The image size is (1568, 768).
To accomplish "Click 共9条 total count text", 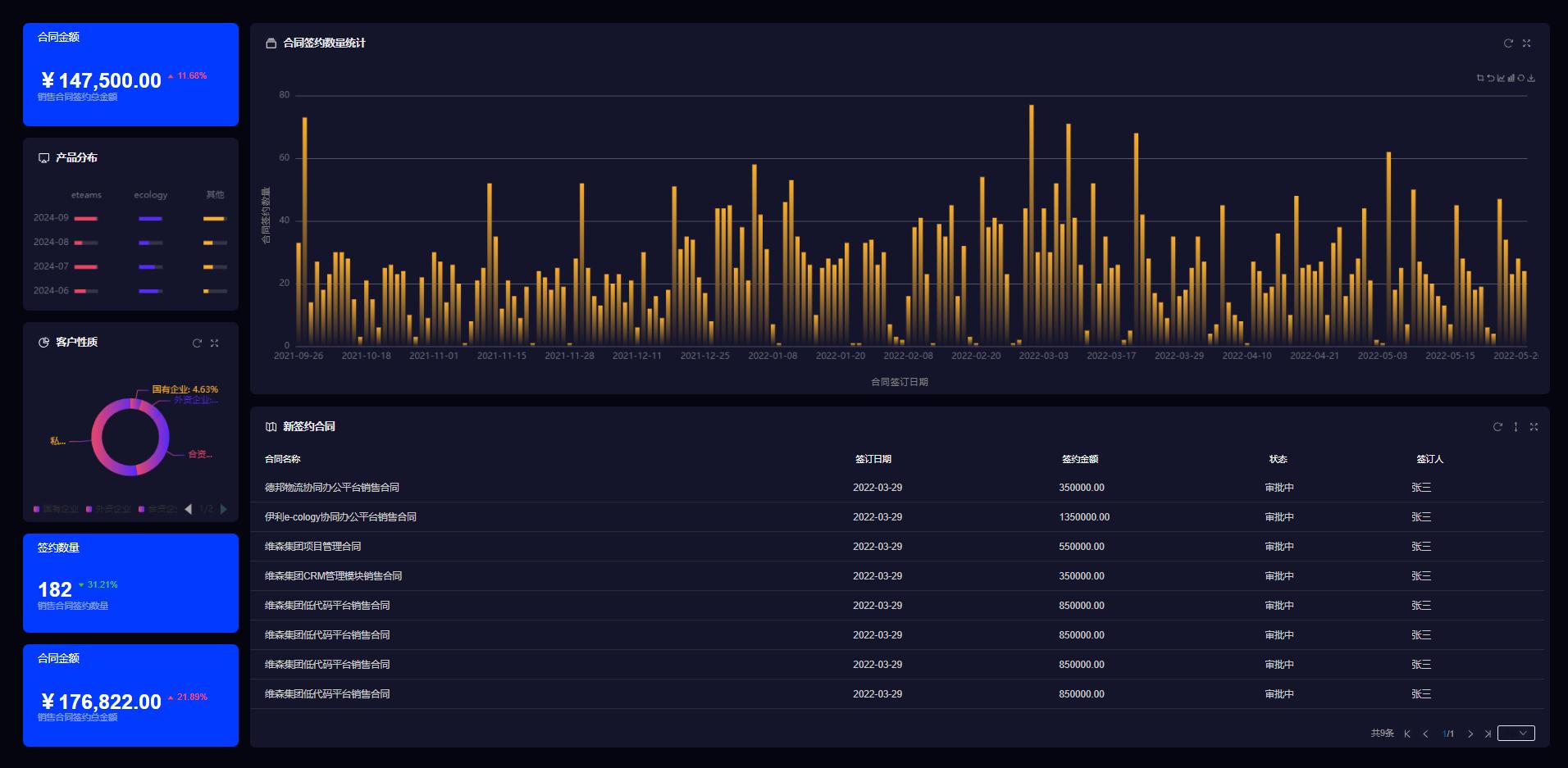I will coord(1383,734).
